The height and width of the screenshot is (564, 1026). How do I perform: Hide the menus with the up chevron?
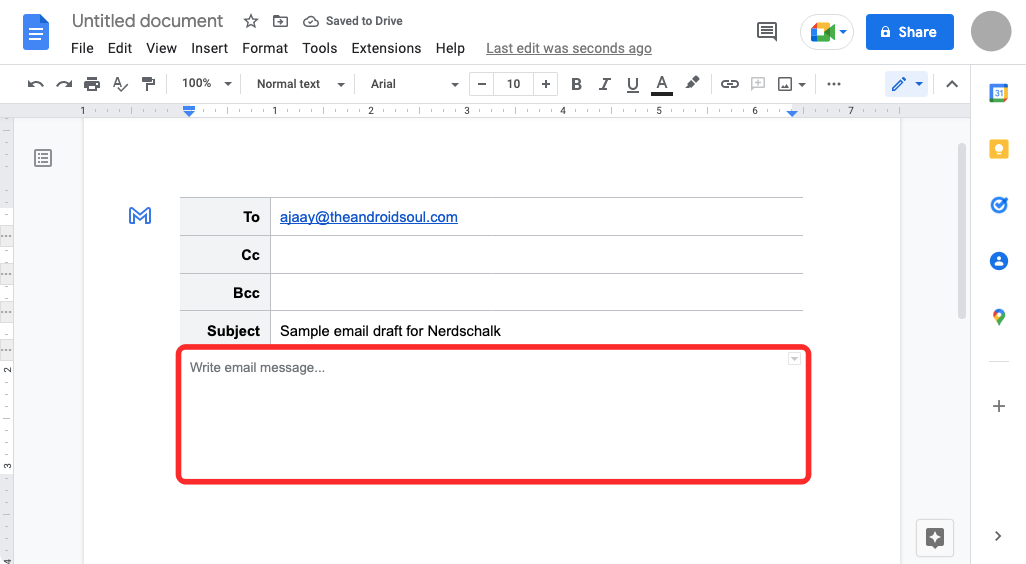[952, 84]
